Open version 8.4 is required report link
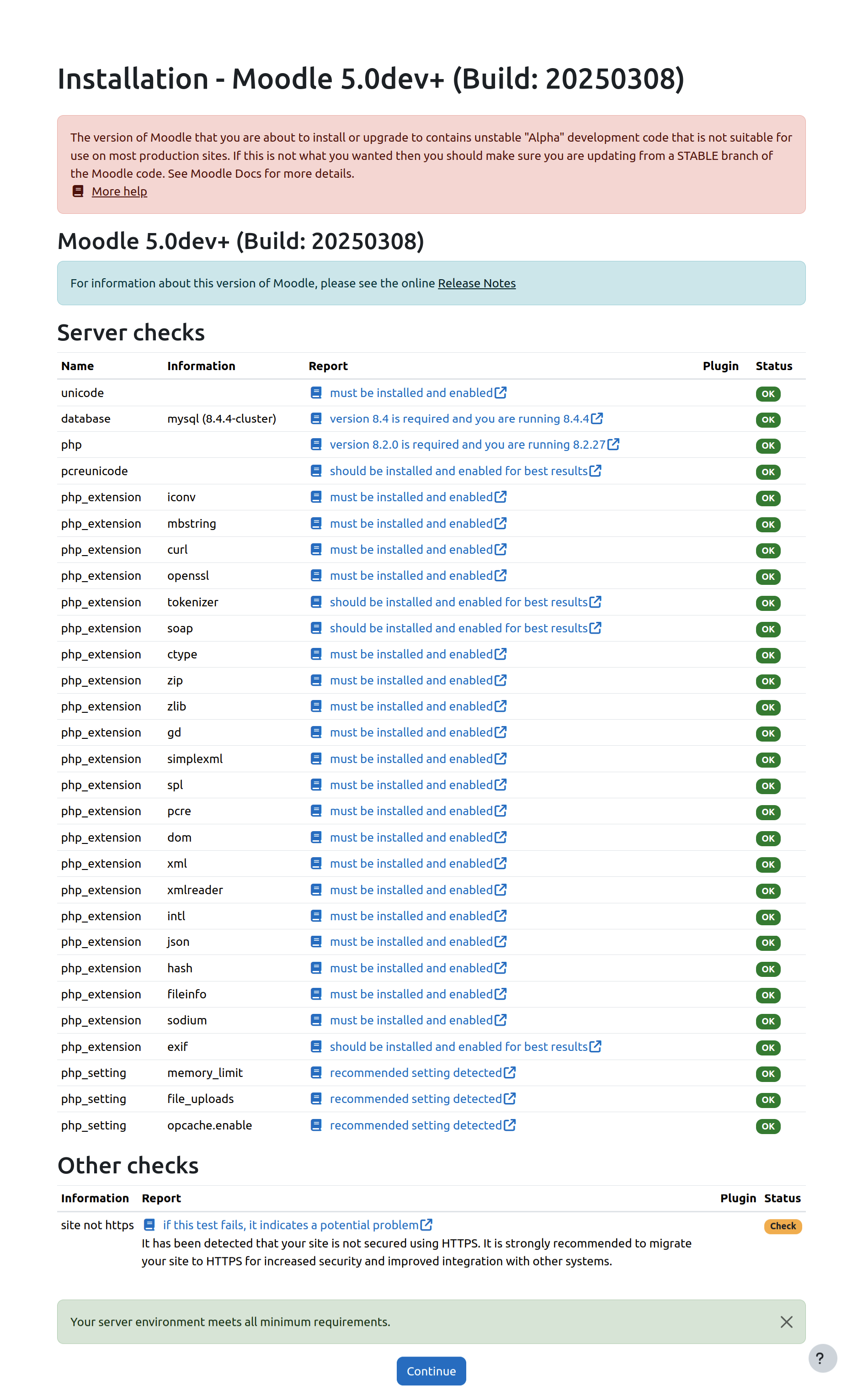This screenshot has height=1400, width=863. click(x=466, y=419)
